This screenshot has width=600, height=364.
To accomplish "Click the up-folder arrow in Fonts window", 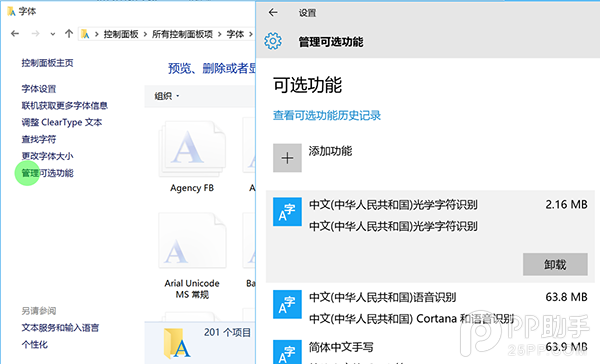I will tap(69, 34).
